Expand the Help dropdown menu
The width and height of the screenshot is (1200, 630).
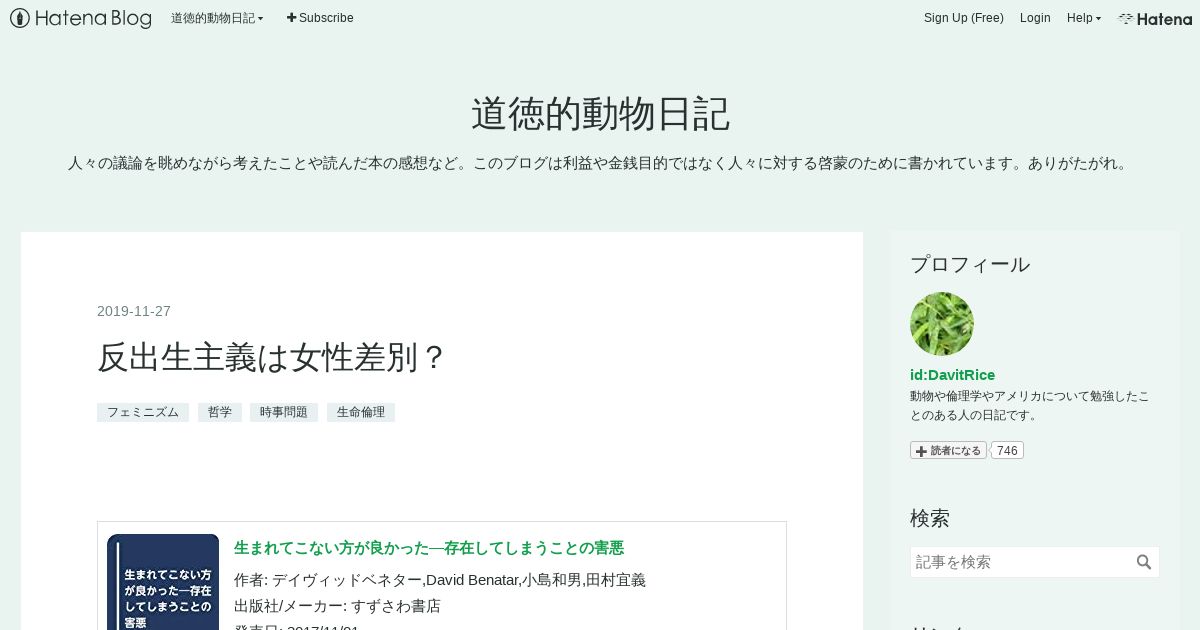(1084, 18)
